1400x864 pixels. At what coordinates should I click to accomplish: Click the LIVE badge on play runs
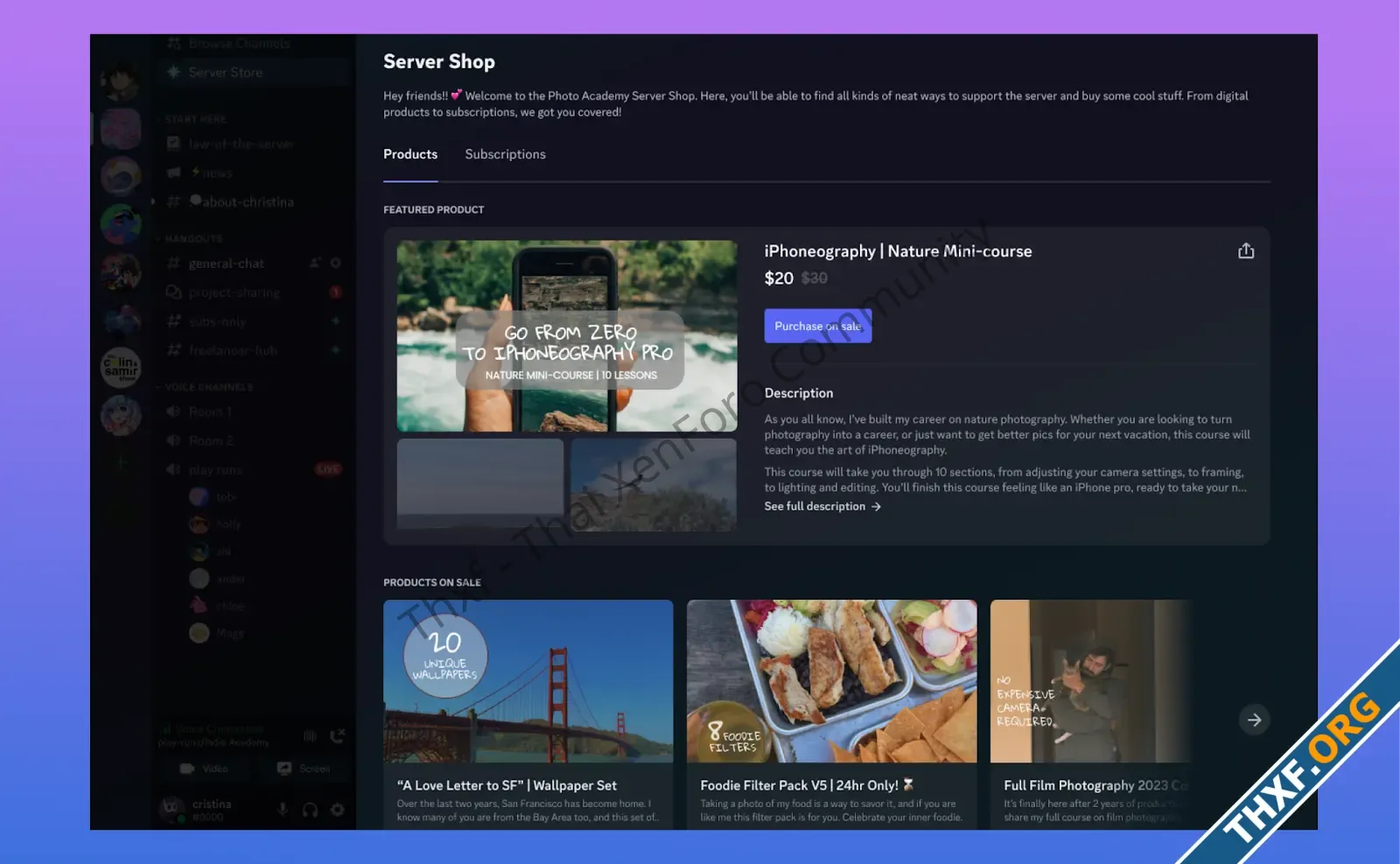(328, 469)
